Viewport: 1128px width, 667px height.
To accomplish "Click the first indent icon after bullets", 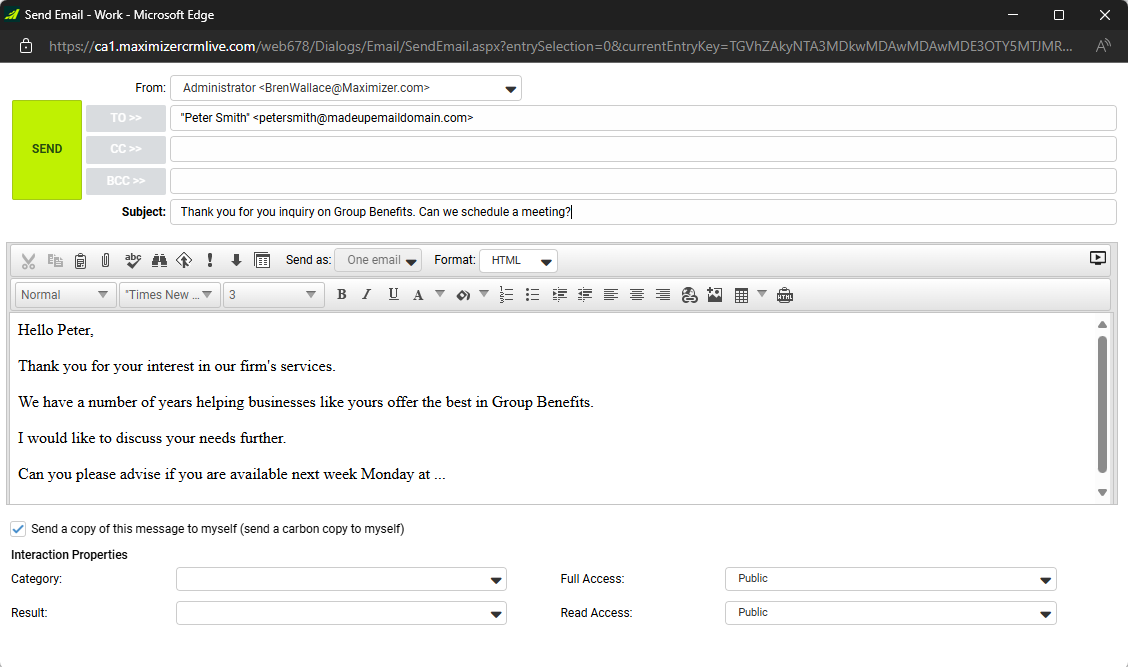I will click(x=559, y=295).
